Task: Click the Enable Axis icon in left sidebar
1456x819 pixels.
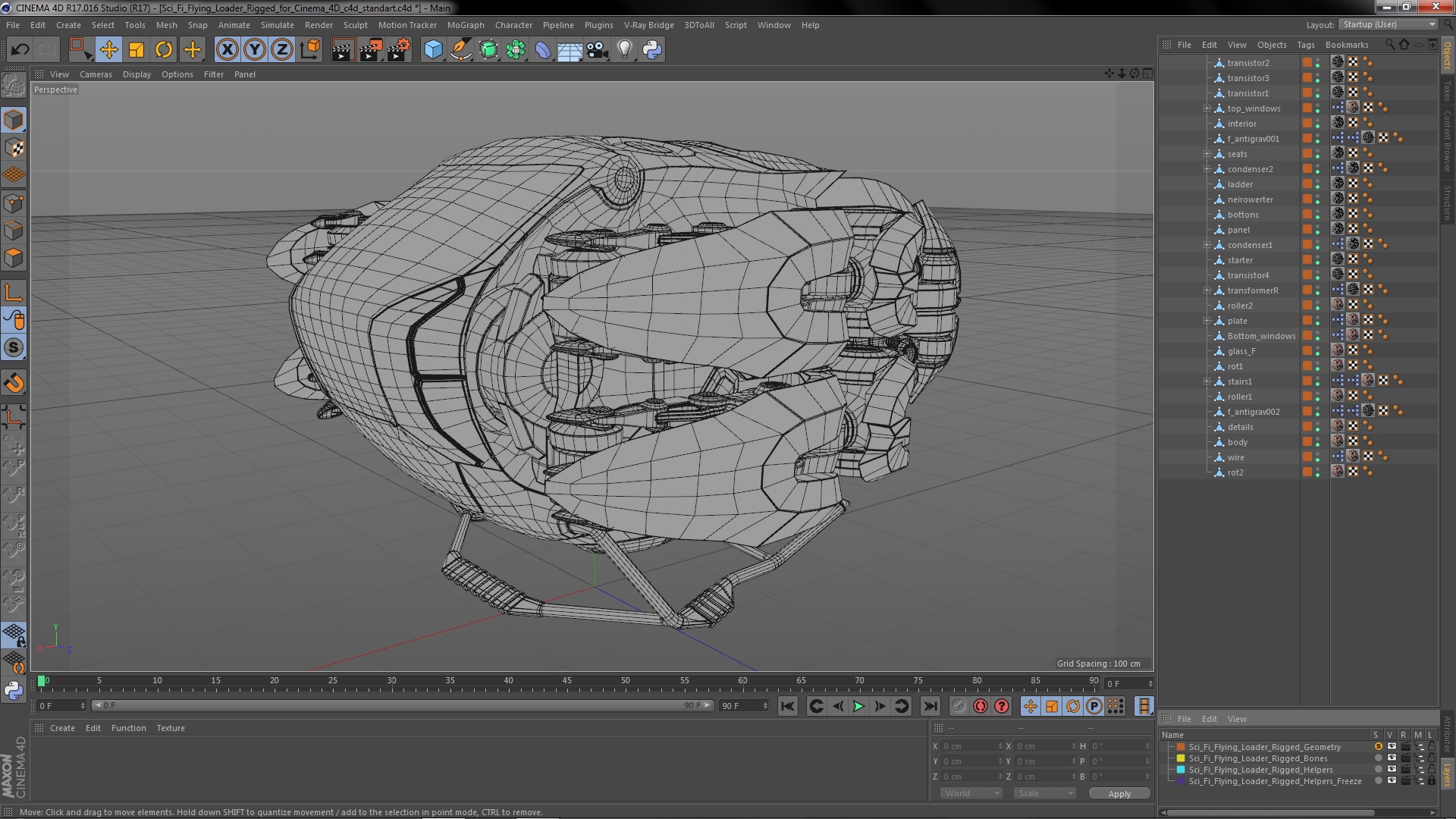Action: (14, 293)
